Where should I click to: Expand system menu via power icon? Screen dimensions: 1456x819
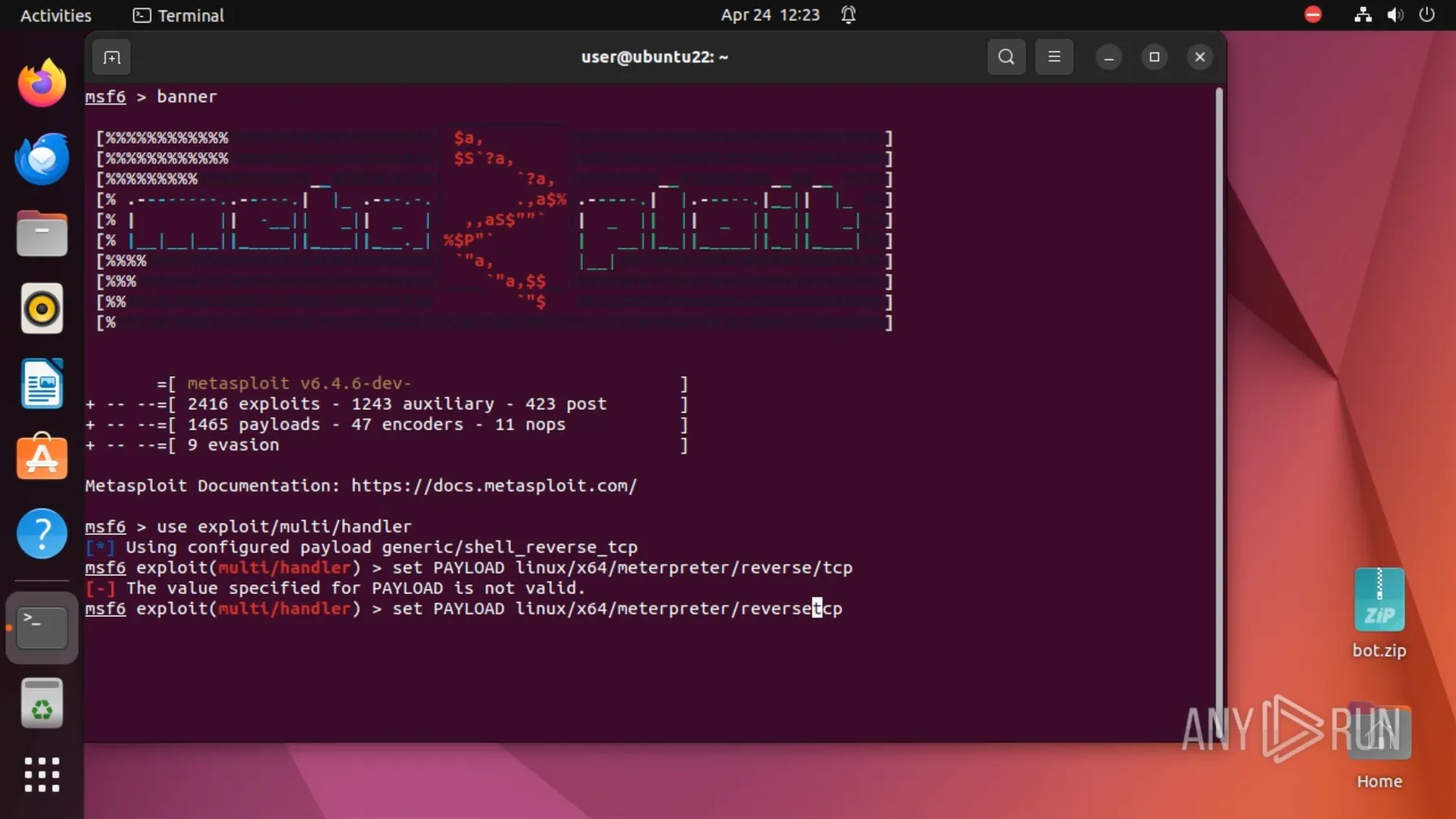click(1427, 15)
